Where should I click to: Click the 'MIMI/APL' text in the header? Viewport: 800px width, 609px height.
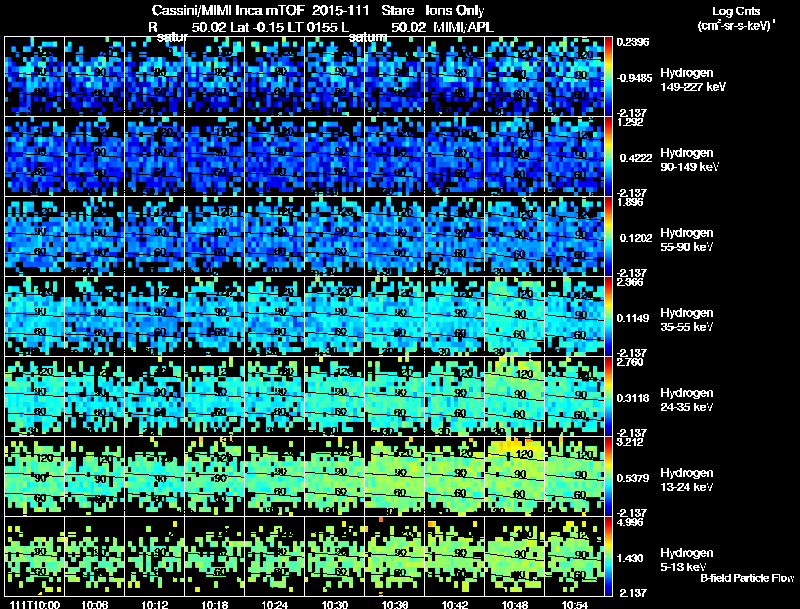pyautogui.click(x=463, y=27)
